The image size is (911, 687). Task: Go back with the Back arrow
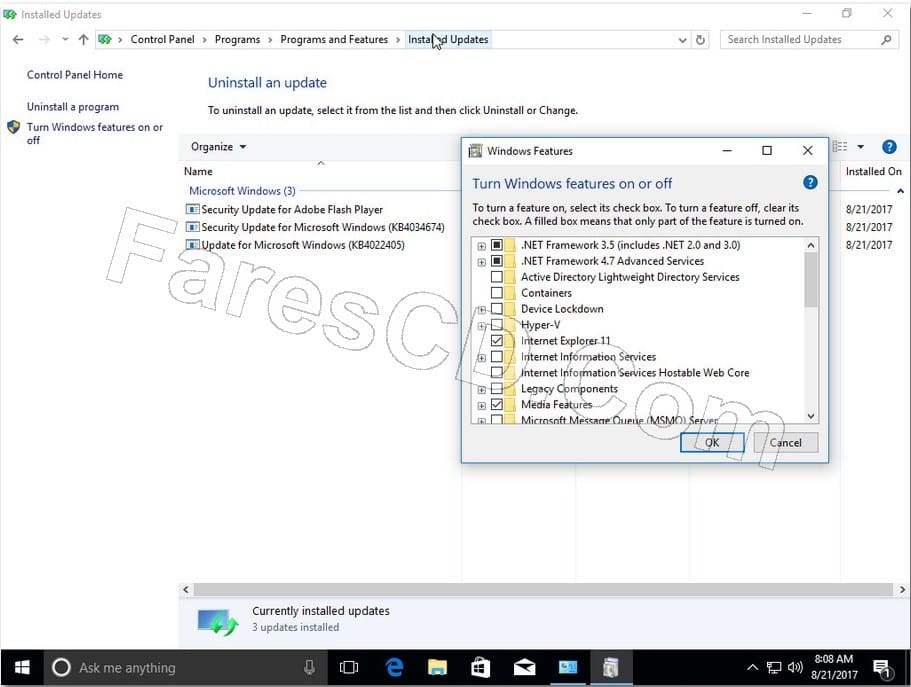tap(18, 40)
